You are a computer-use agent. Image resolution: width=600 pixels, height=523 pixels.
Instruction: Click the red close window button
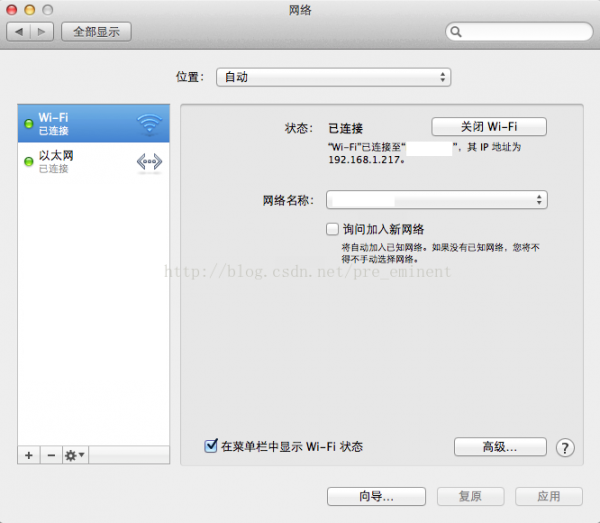[12, 10]
